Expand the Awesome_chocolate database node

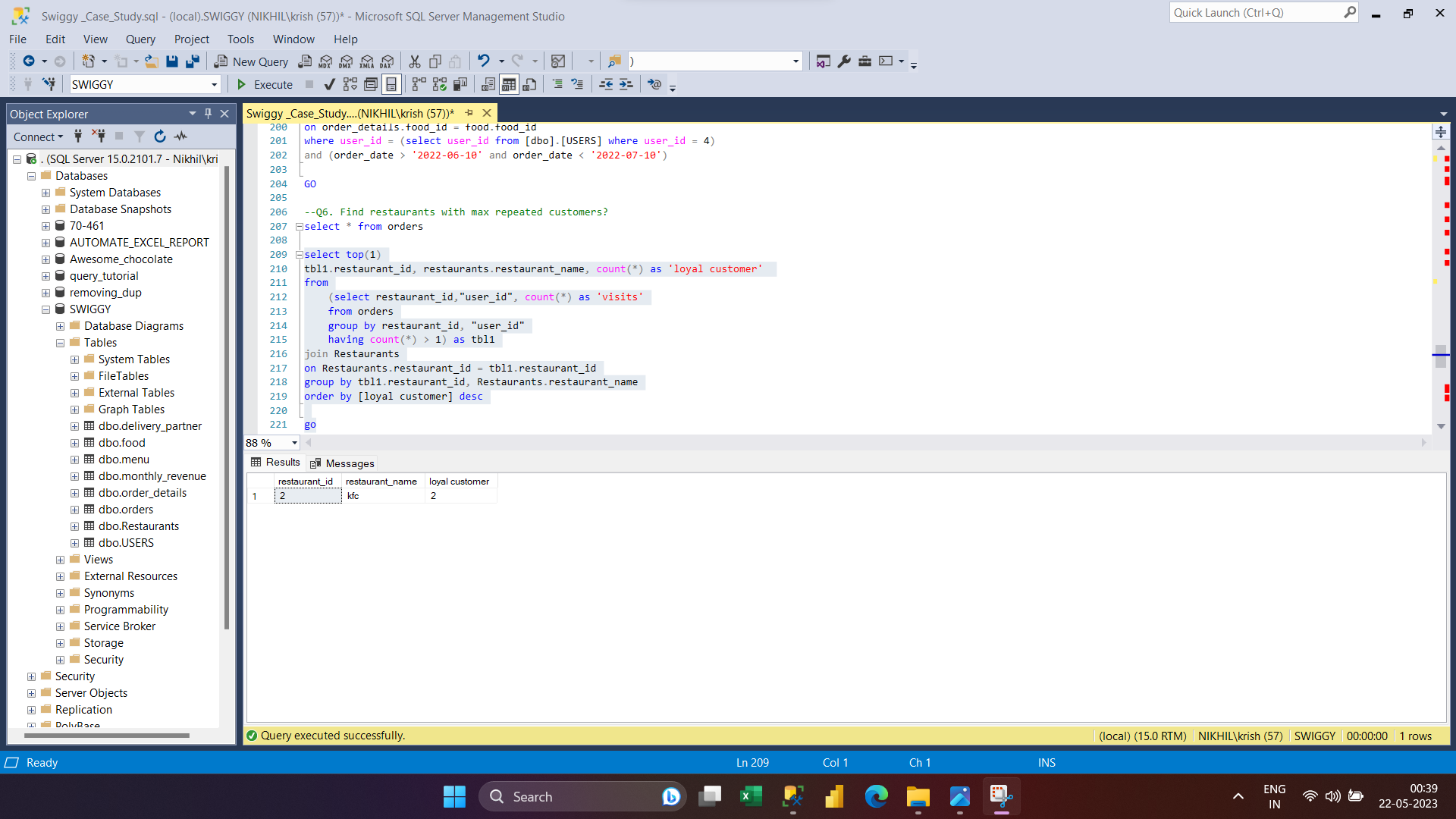click(46, 259)
